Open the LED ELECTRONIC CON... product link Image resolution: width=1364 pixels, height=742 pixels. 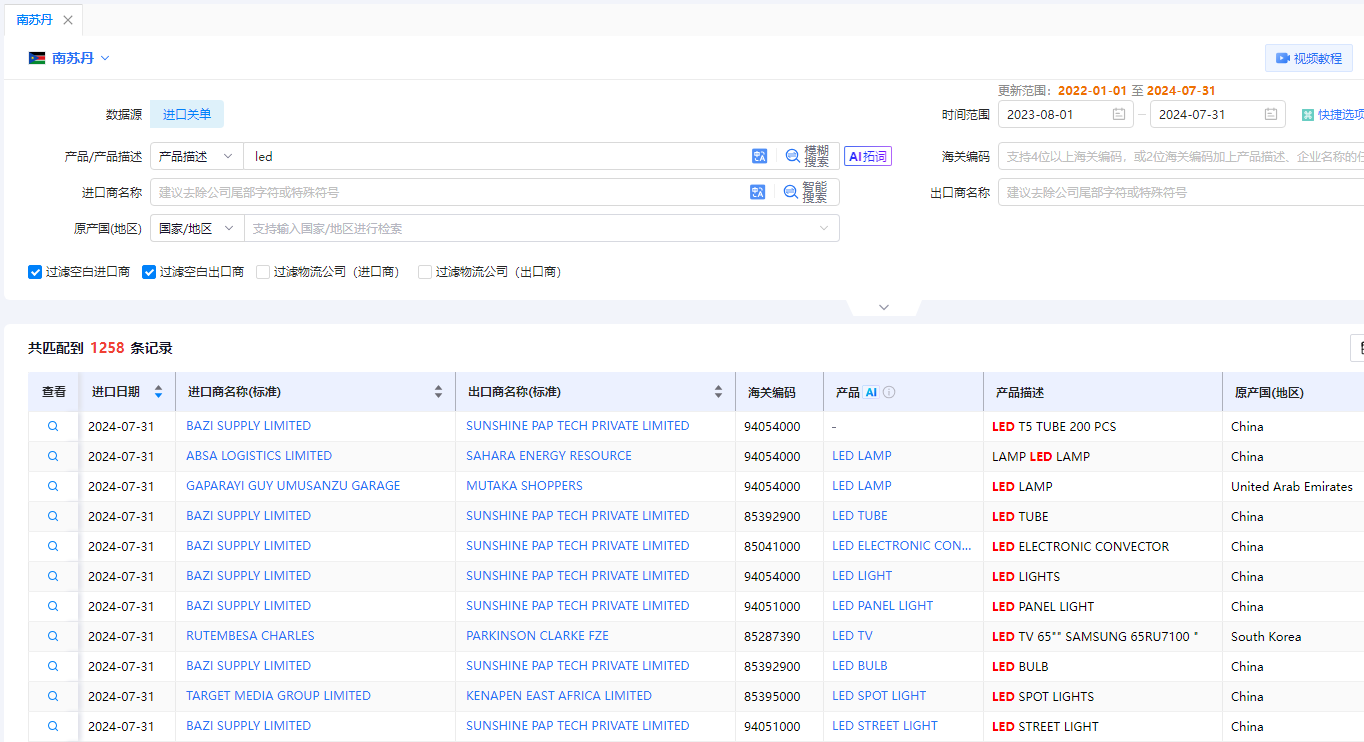tap(902, 546)
